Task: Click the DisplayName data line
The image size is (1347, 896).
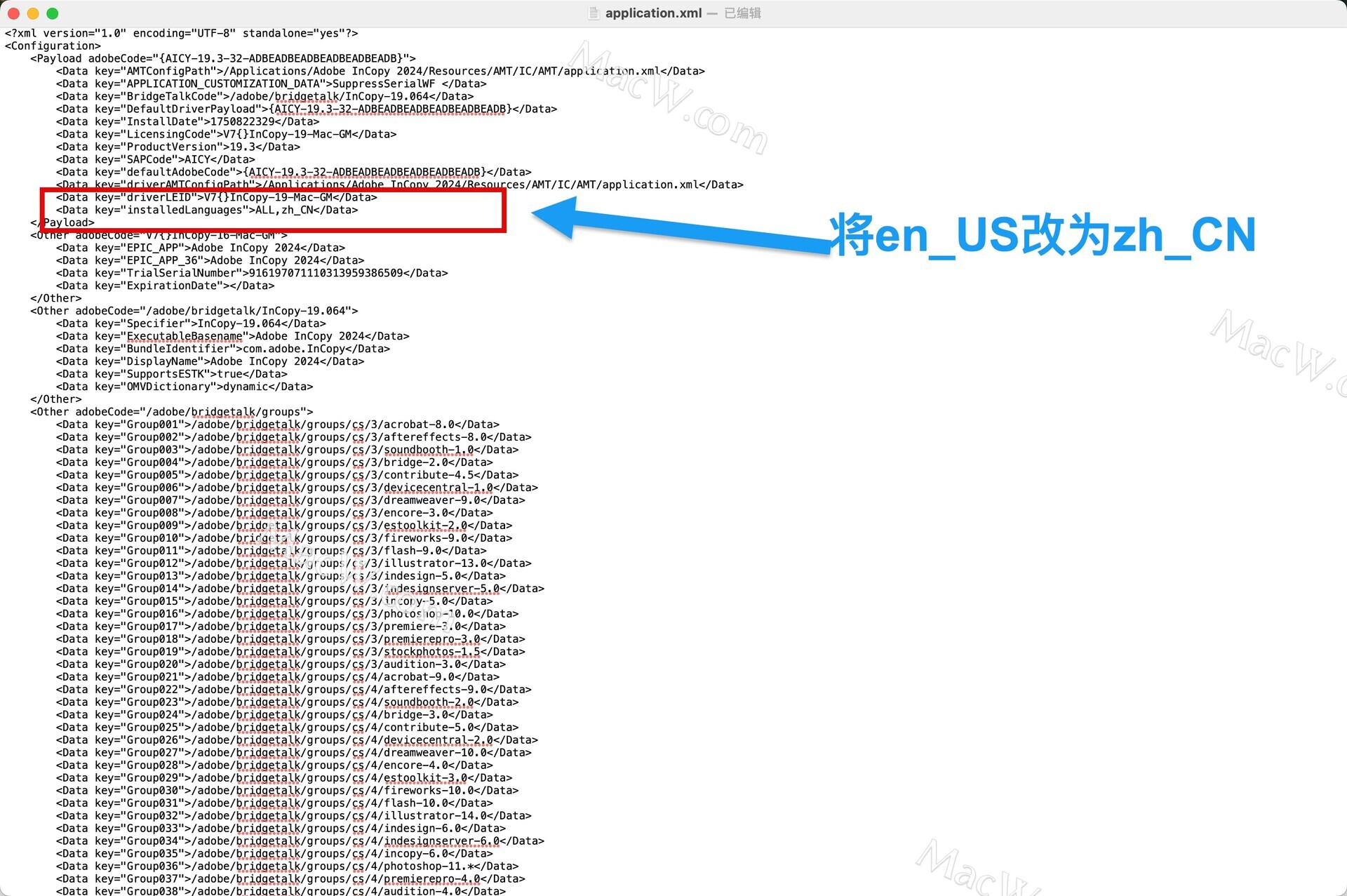Action: [210, 361]
